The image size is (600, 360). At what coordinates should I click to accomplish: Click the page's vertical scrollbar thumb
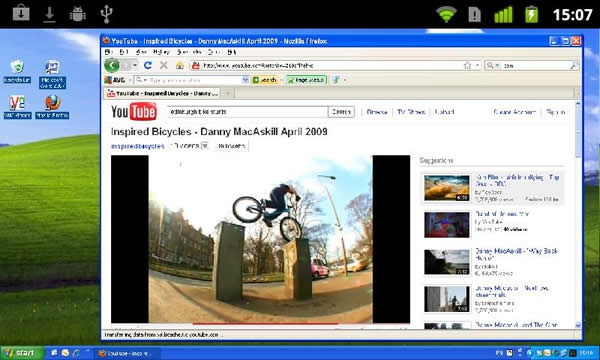578,132
